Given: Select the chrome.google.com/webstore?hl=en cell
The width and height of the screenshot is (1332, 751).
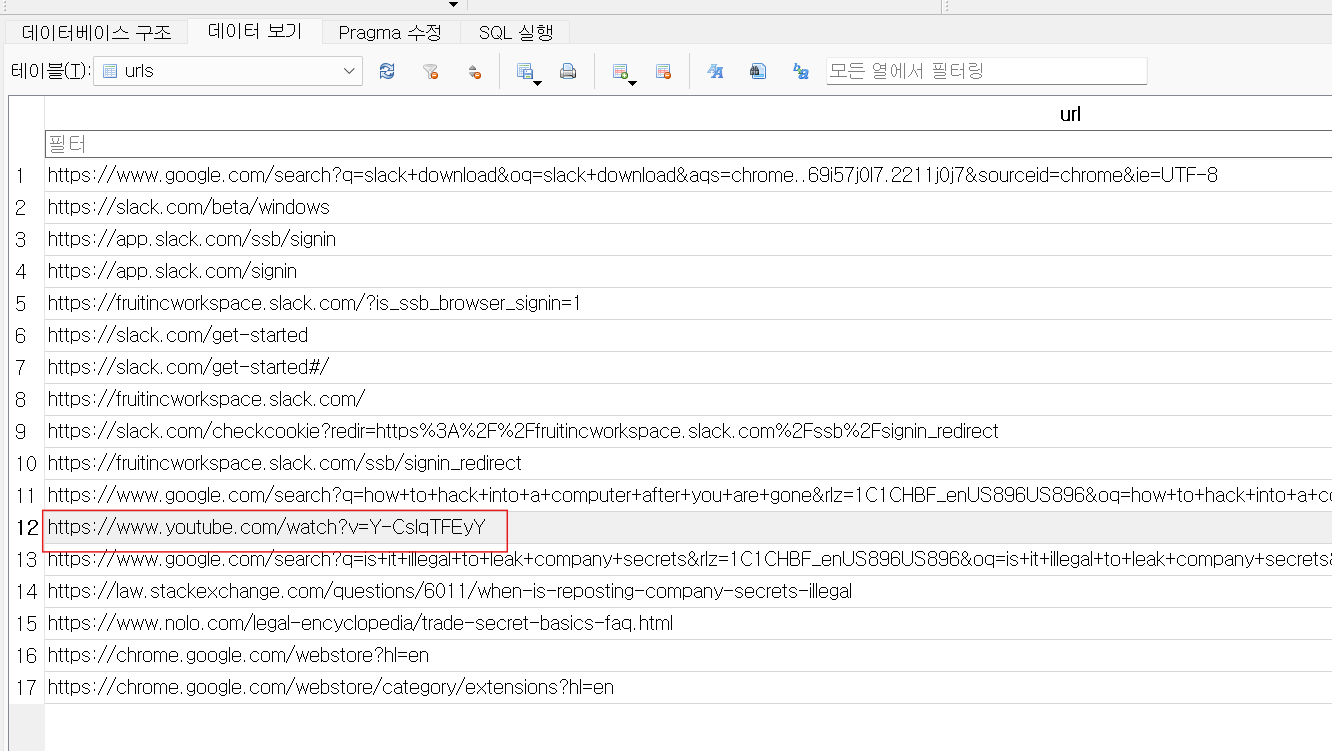Looking at the screenshot, I should click(x=688, y=655).
